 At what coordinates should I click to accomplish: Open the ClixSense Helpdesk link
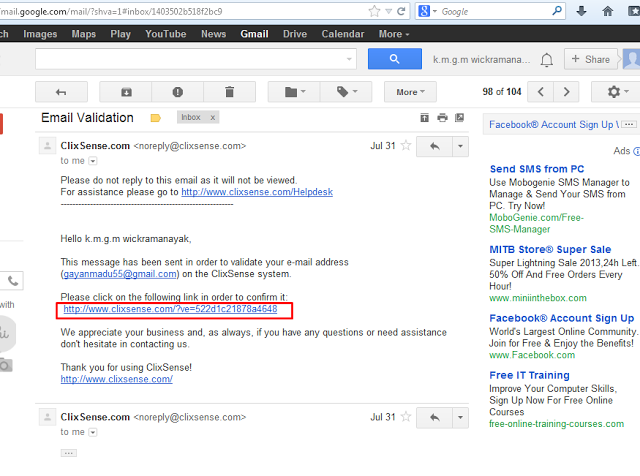[x=257, y=192]
